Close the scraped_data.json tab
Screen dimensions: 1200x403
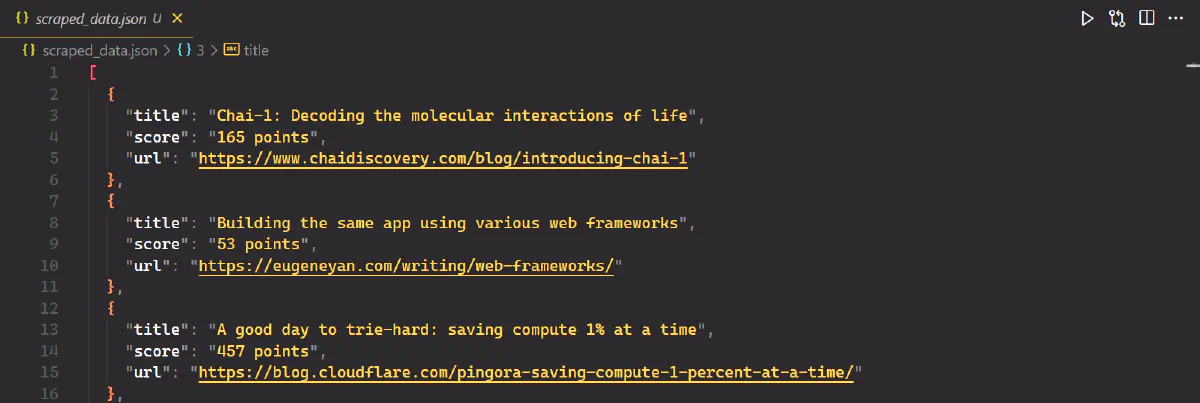click(177, 18)
